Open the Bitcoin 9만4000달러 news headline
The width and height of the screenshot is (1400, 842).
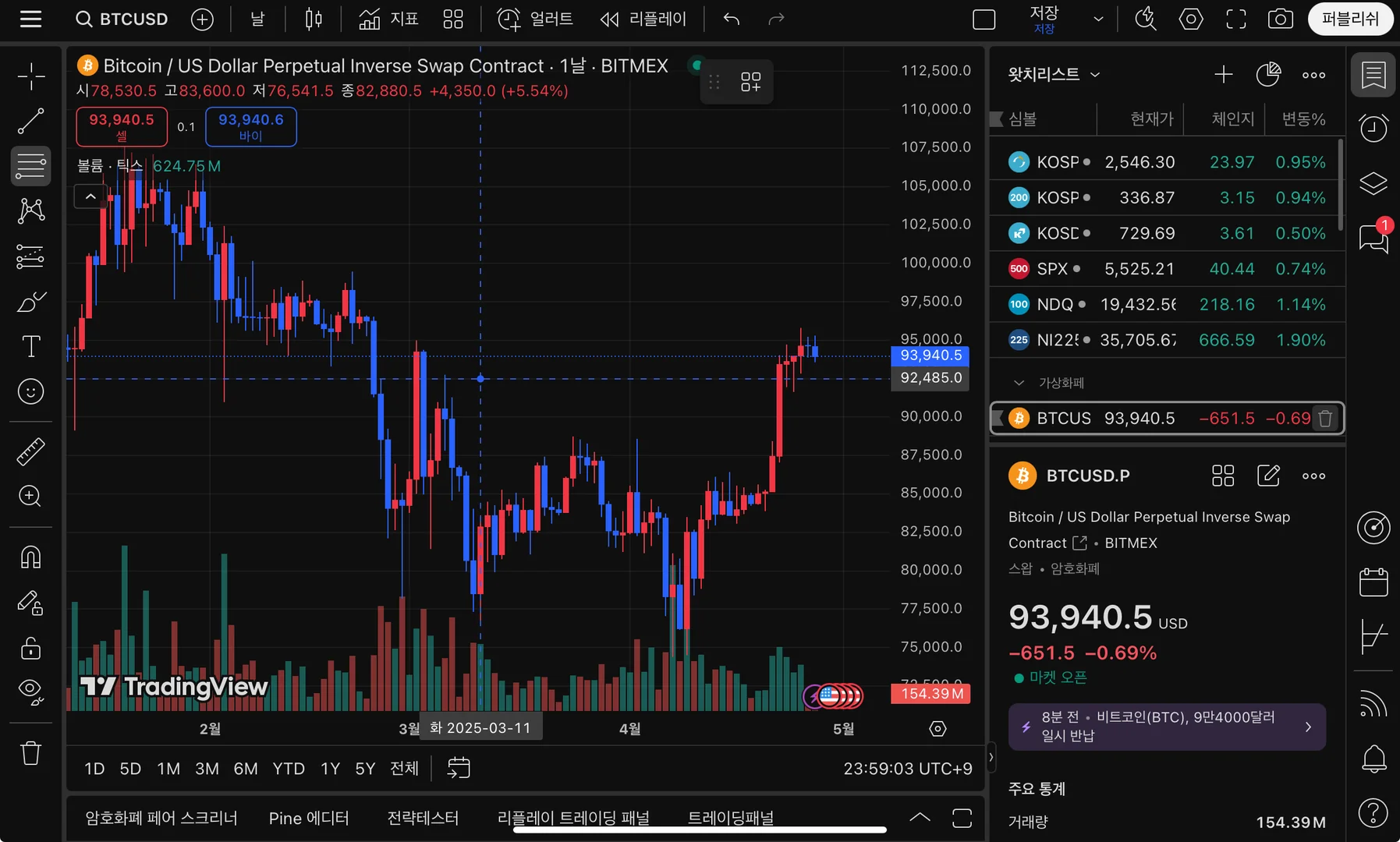1168,727
